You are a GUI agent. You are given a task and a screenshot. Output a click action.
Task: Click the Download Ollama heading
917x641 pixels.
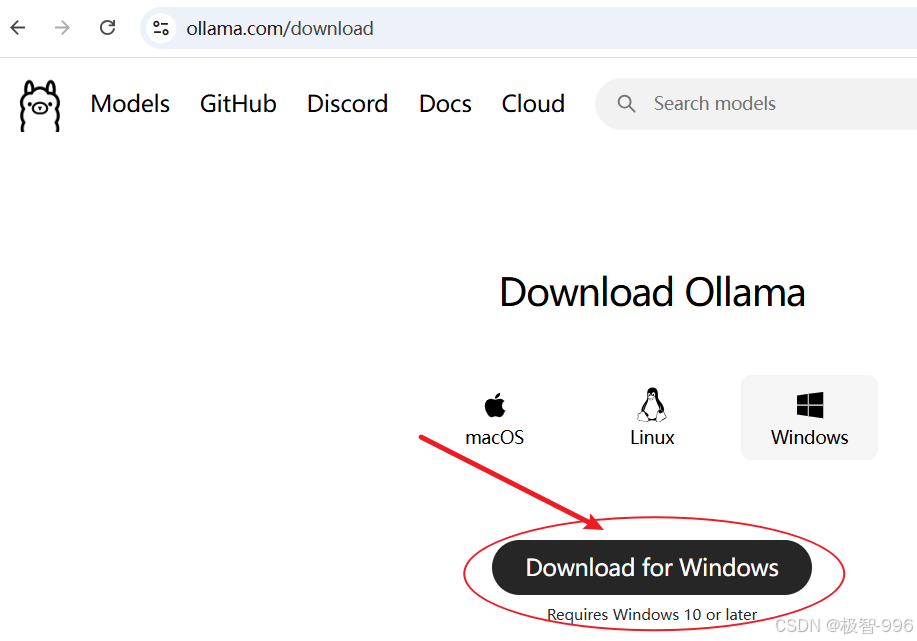point(652,292)
